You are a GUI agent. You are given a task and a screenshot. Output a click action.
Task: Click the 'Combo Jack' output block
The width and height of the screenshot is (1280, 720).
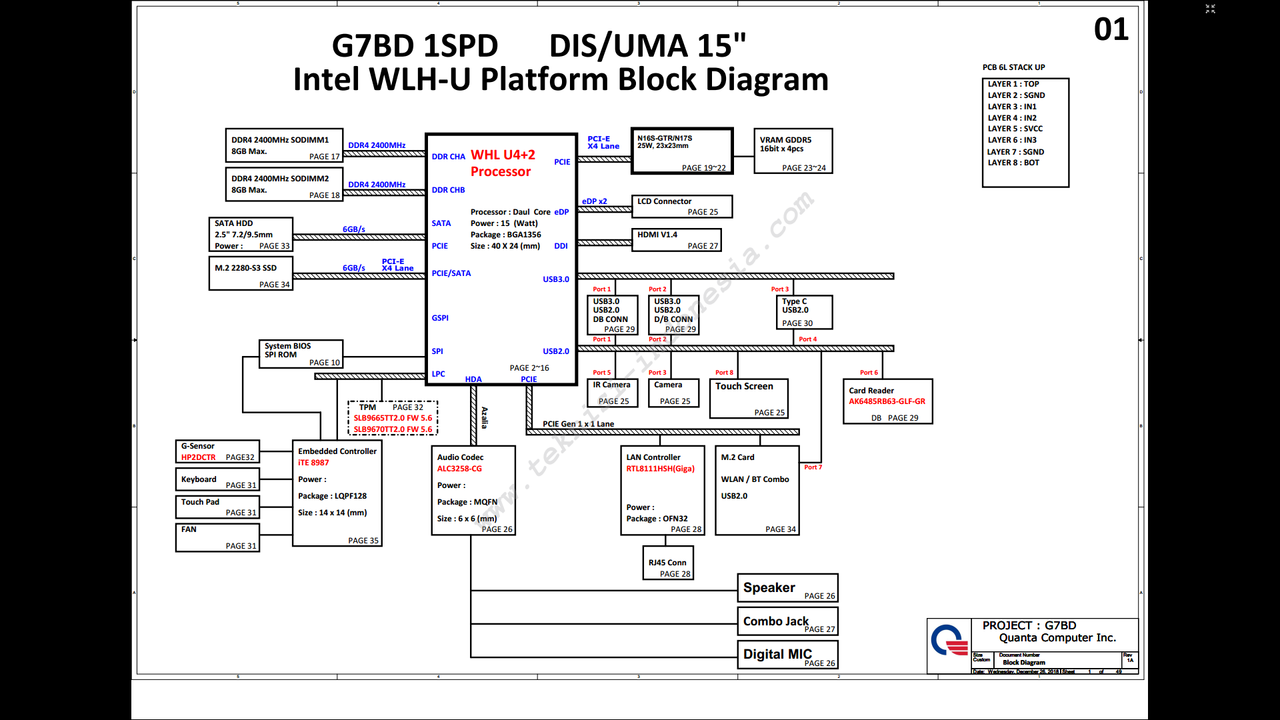pos(788,622)
